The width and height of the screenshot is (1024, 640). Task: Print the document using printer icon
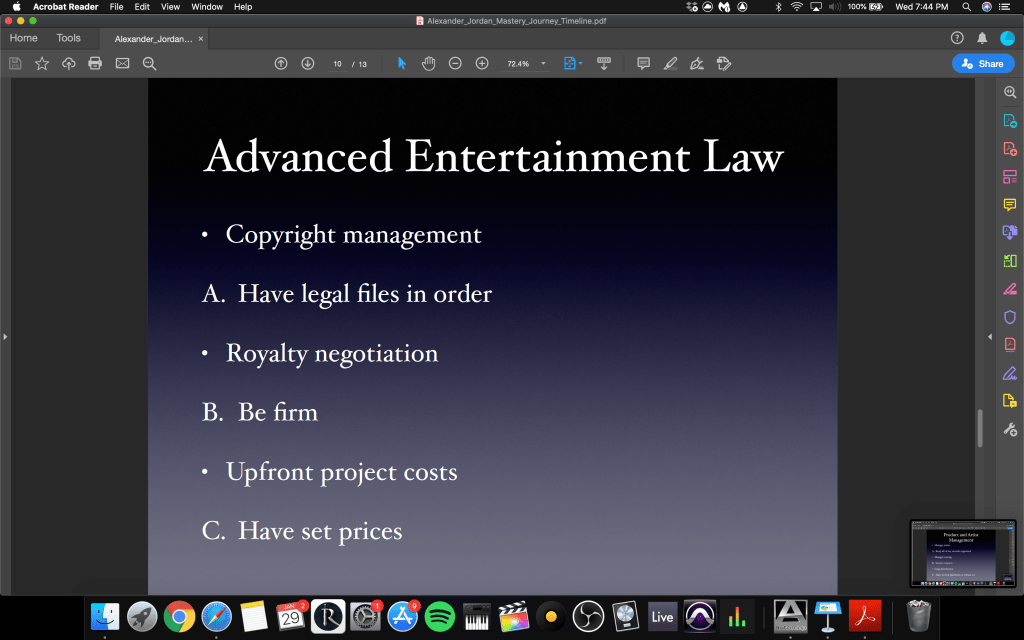(x=95, y=63)
